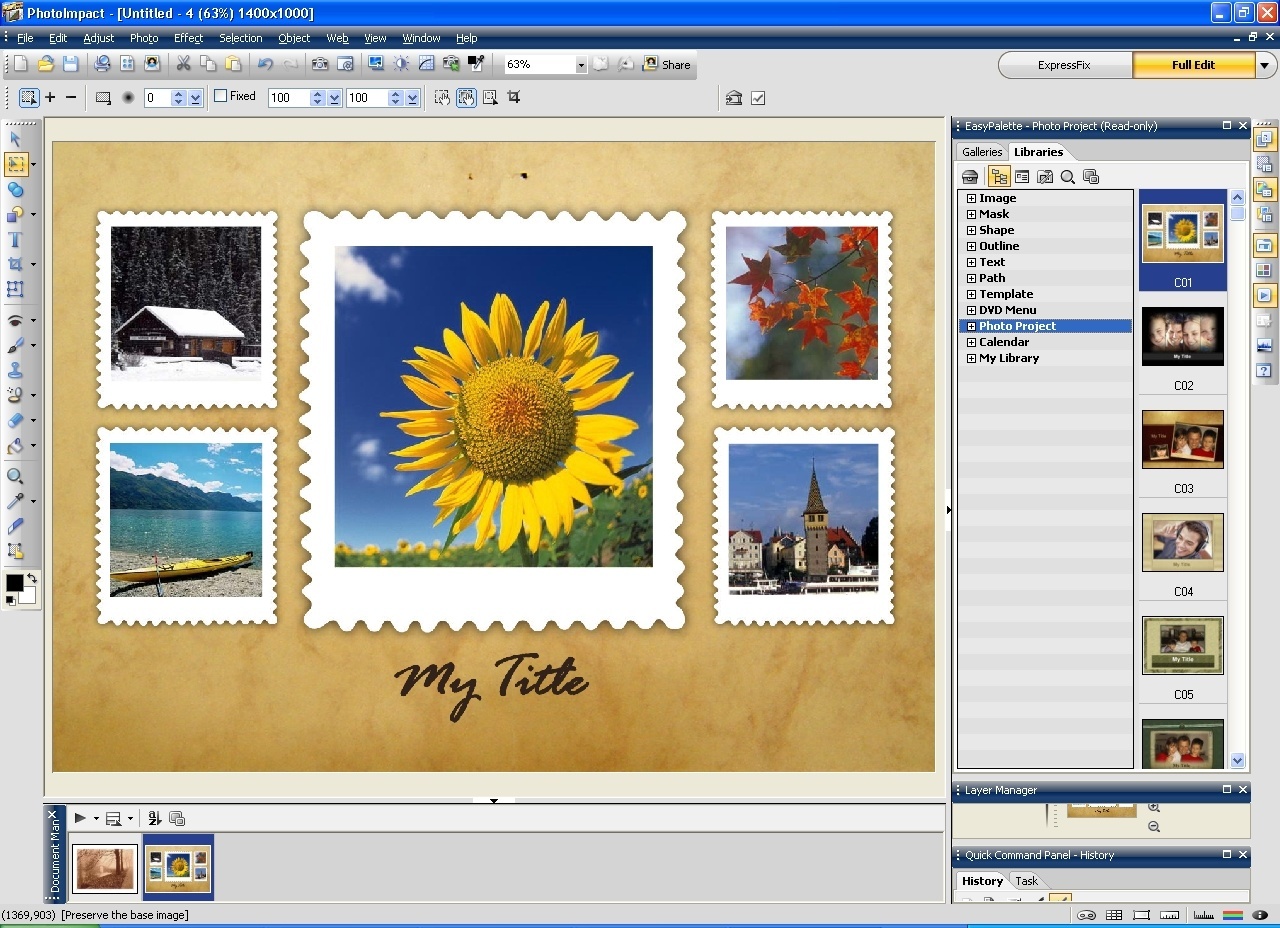Screen dimensions: 1280x928
Task: Select the Zoom magnifier tool
Action: (x=15, y=477)
